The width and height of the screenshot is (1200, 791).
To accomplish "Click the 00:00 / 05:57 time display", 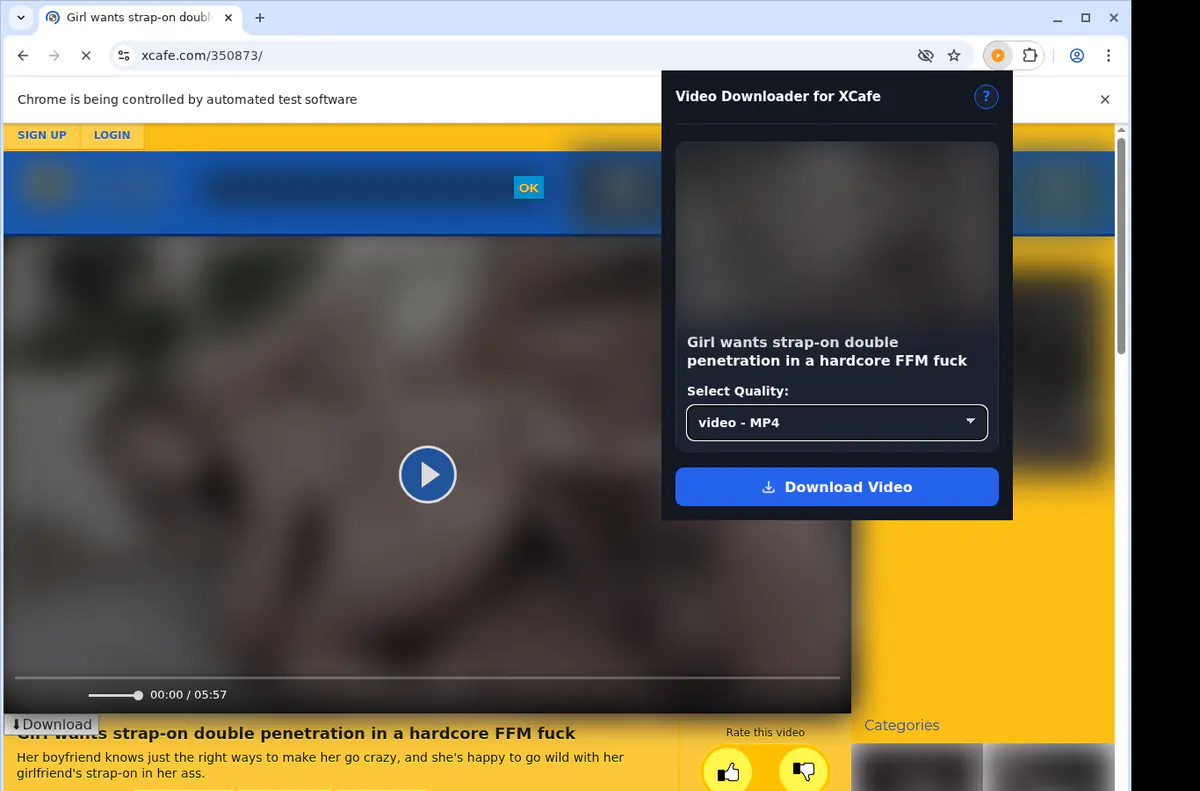I will tap(188, 695).
